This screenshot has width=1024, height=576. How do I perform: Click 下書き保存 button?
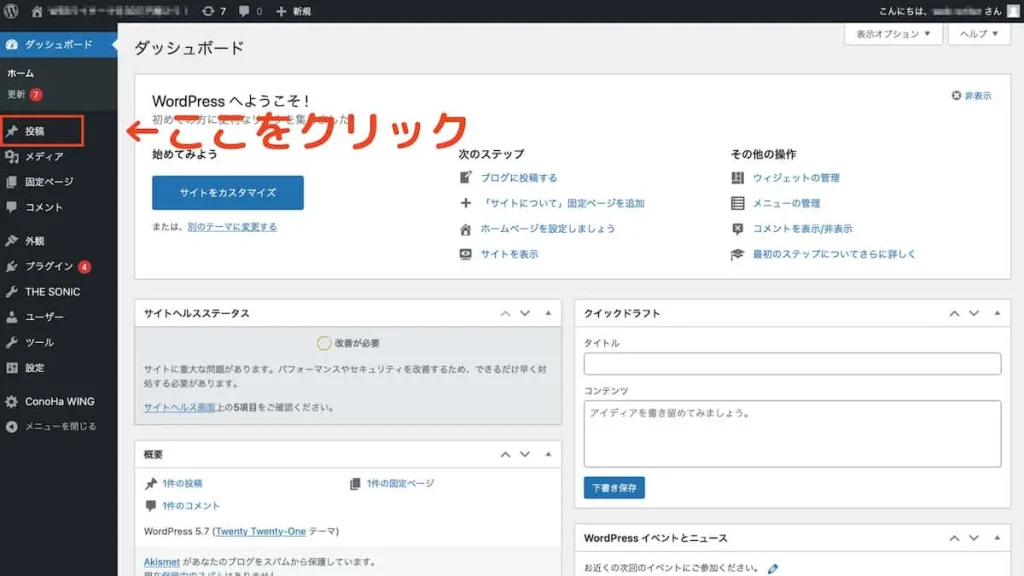[x=614, y=488]
